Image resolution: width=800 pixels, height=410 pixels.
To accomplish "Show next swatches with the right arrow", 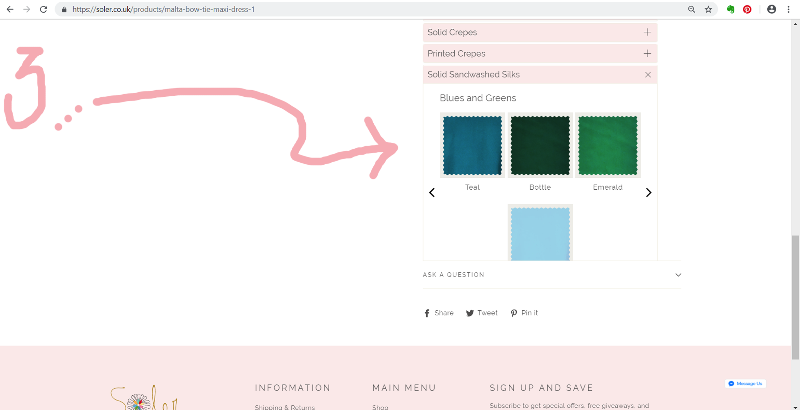I will [648, 192].
